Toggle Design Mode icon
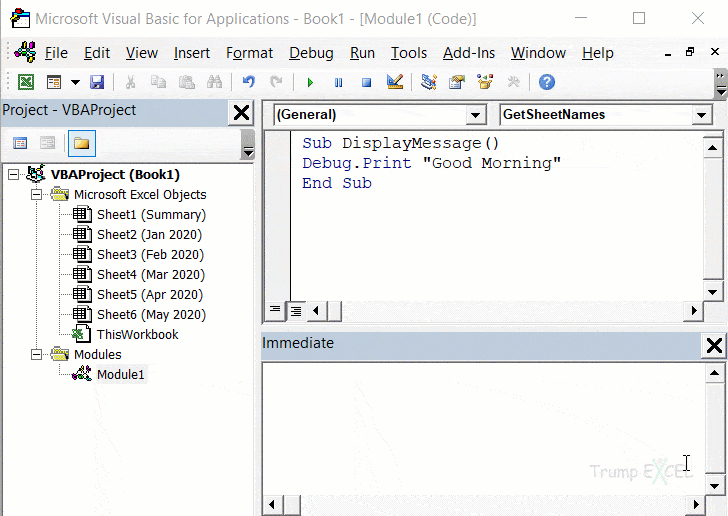The width and height of the screenshot is (728, 516). (x=395, y=82)
